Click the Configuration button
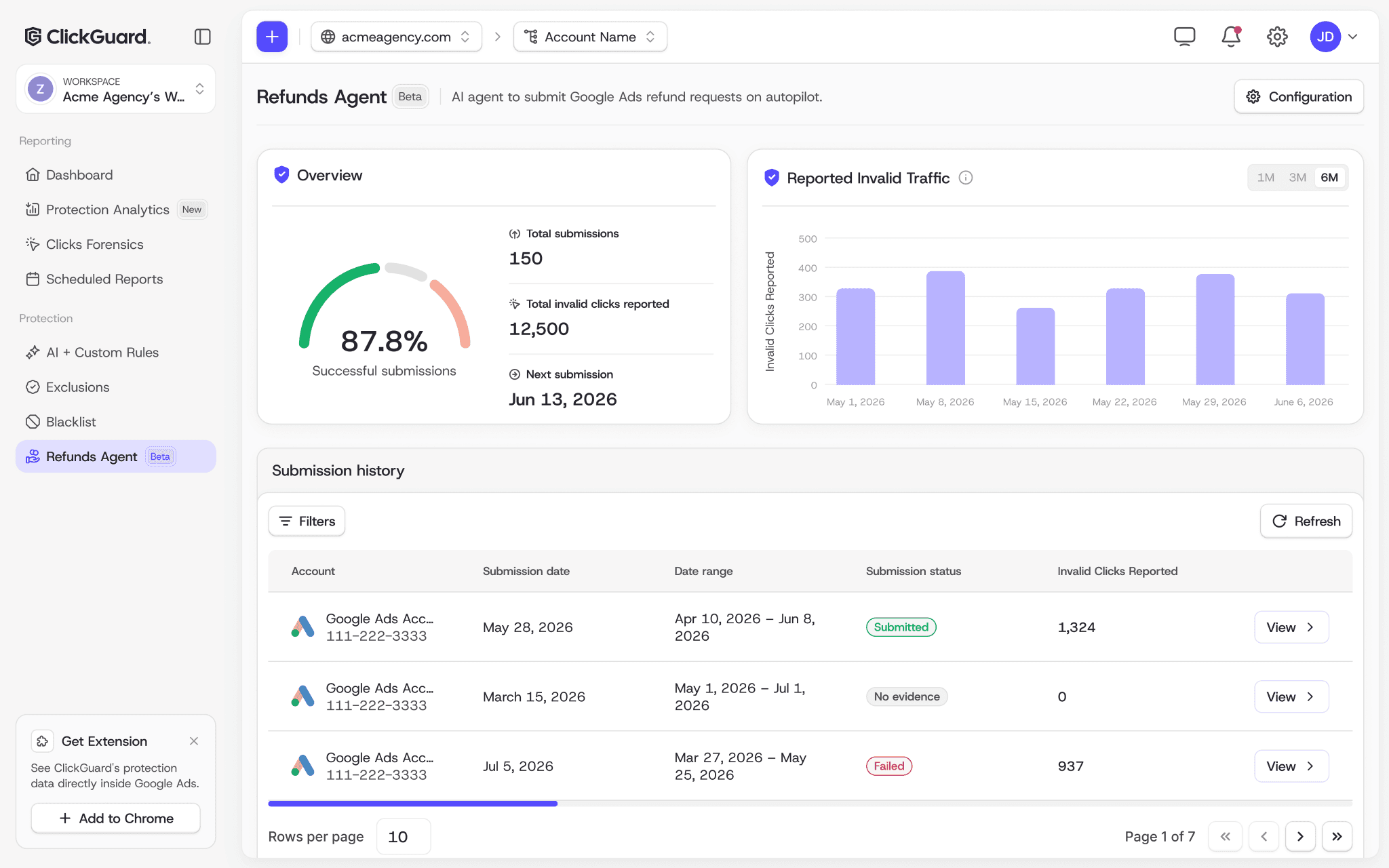Image resolution: width=1389 pixels, height=868 pixels. (x=1299, y=96)
